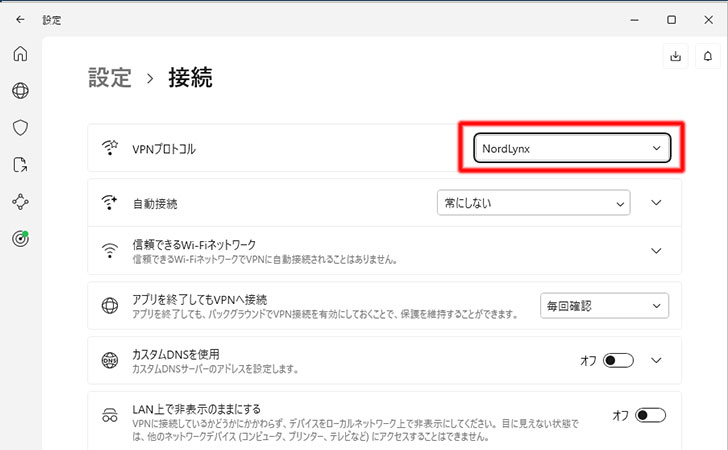Click the 設定 breadcrumb link

110,78
